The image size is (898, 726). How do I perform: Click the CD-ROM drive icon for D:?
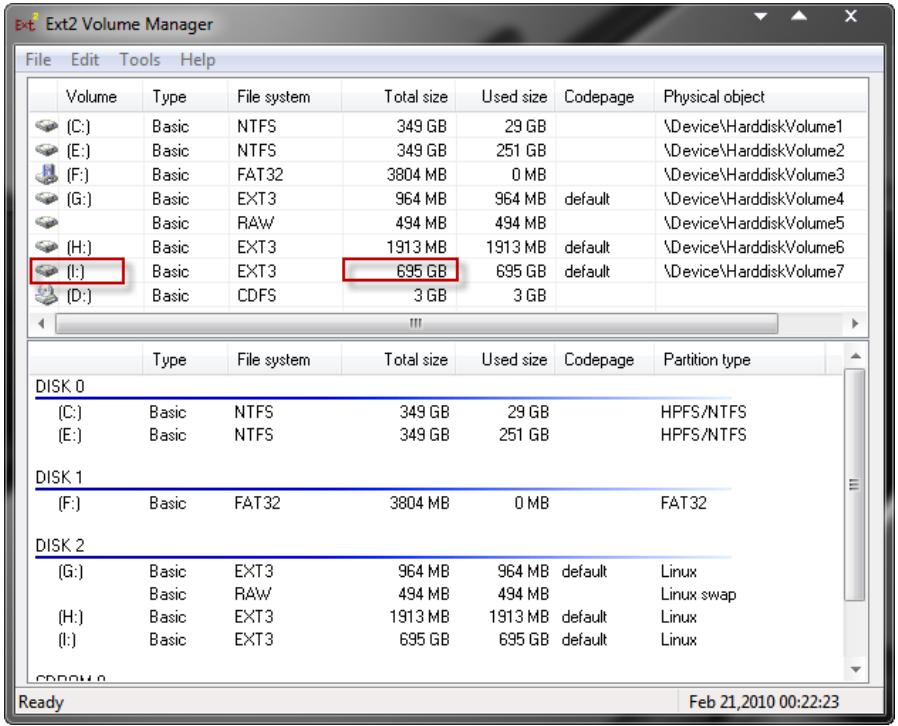click(x=46, y=295)
